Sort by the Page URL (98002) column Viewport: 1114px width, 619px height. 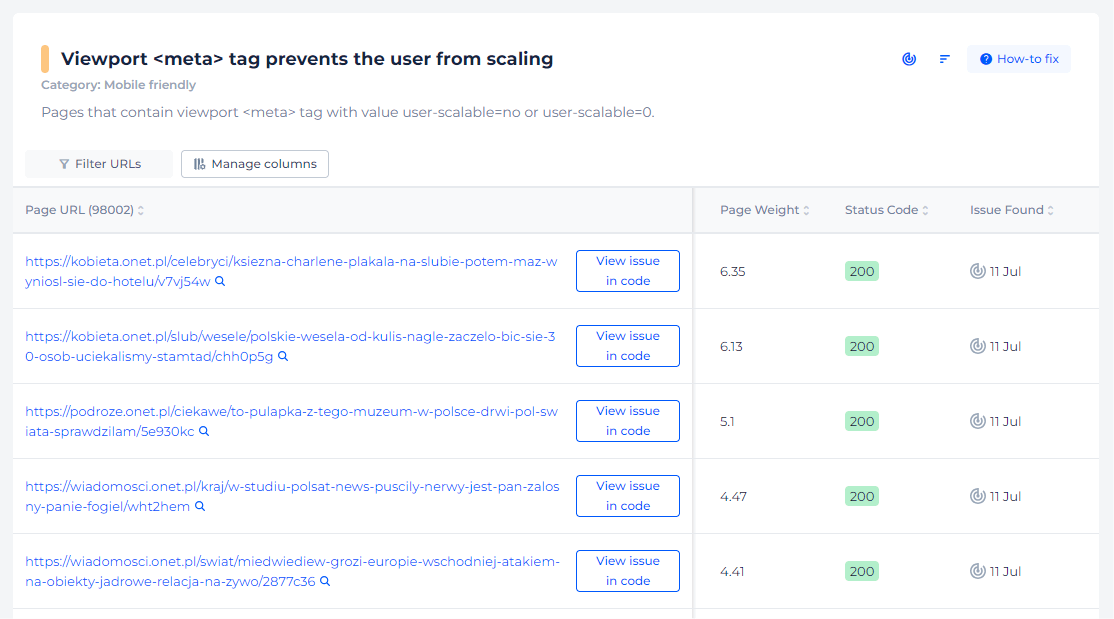(85, 210)
